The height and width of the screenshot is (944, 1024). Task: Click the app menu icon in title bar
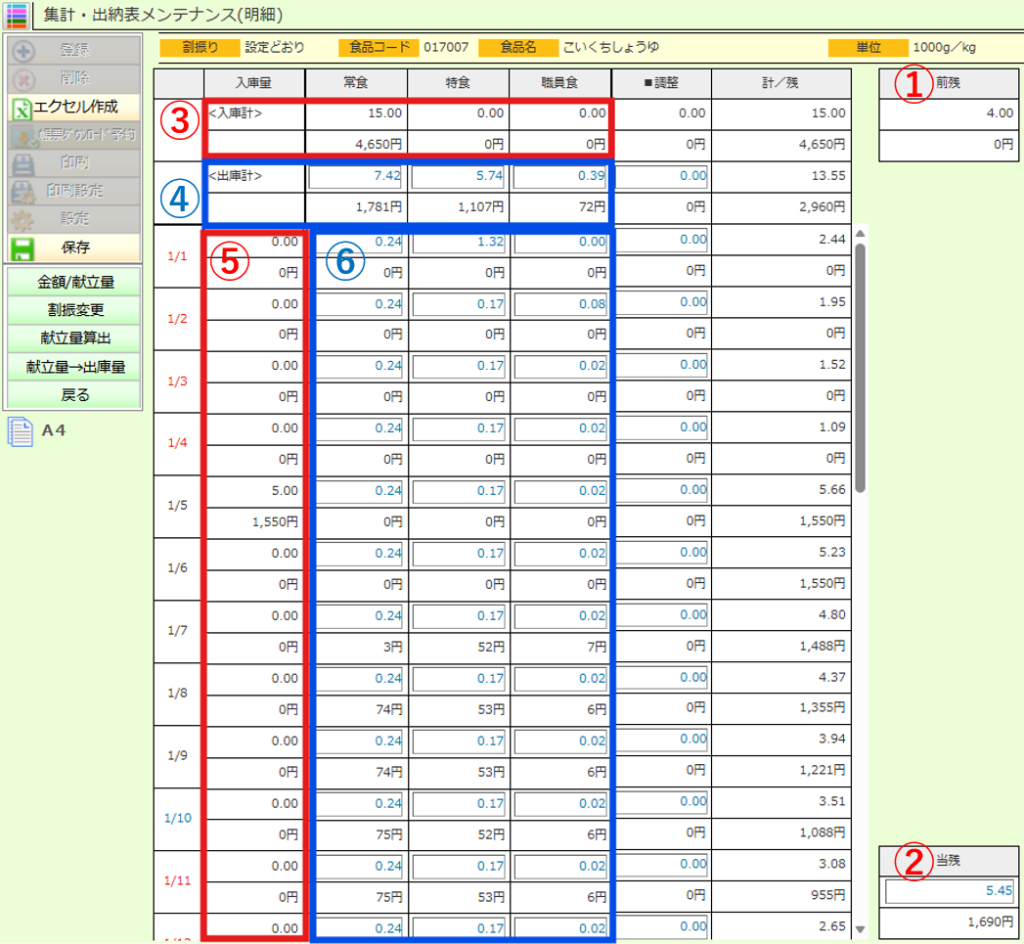[x=16, y=15]
